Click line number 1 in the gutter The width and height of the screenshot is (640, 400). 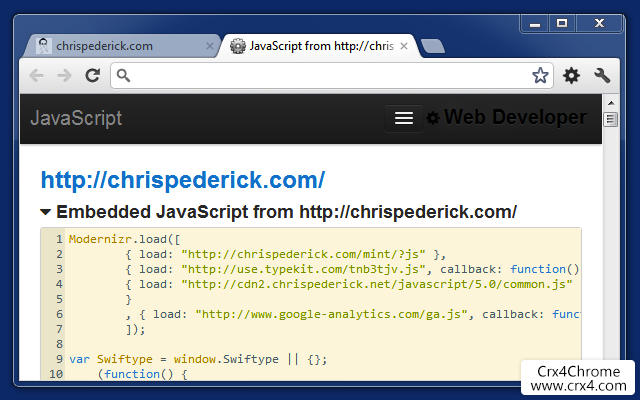coord(59,239)
